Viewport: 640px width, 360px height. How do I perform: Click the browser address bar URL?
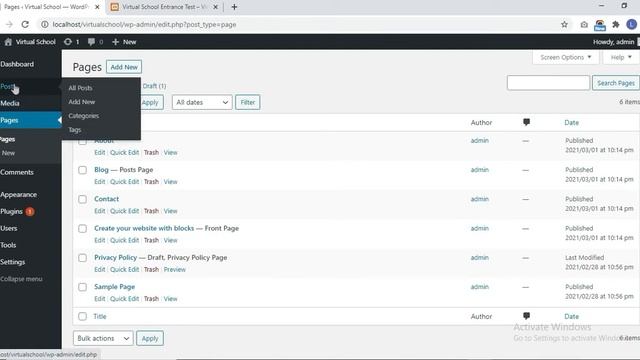pos(144,24)
